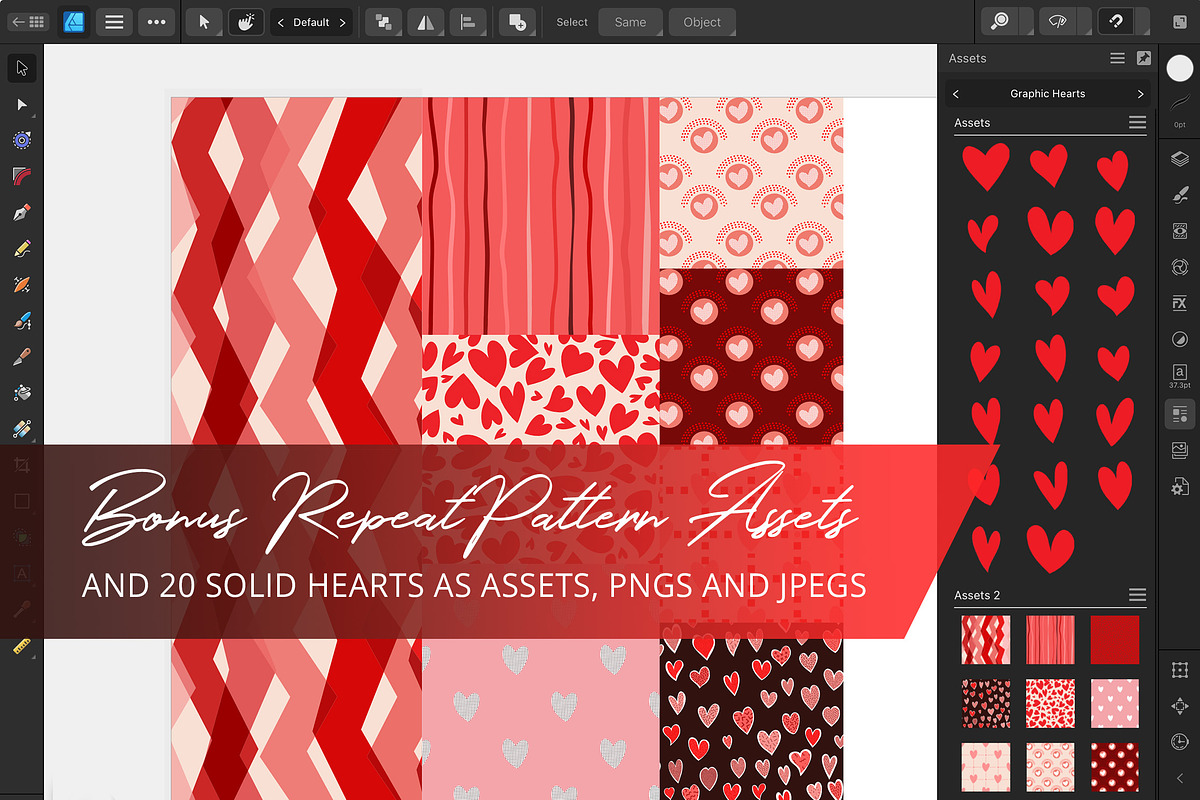Select the Move tool
The height and width of the screenshot is (800, 1200).
(22, 68)
